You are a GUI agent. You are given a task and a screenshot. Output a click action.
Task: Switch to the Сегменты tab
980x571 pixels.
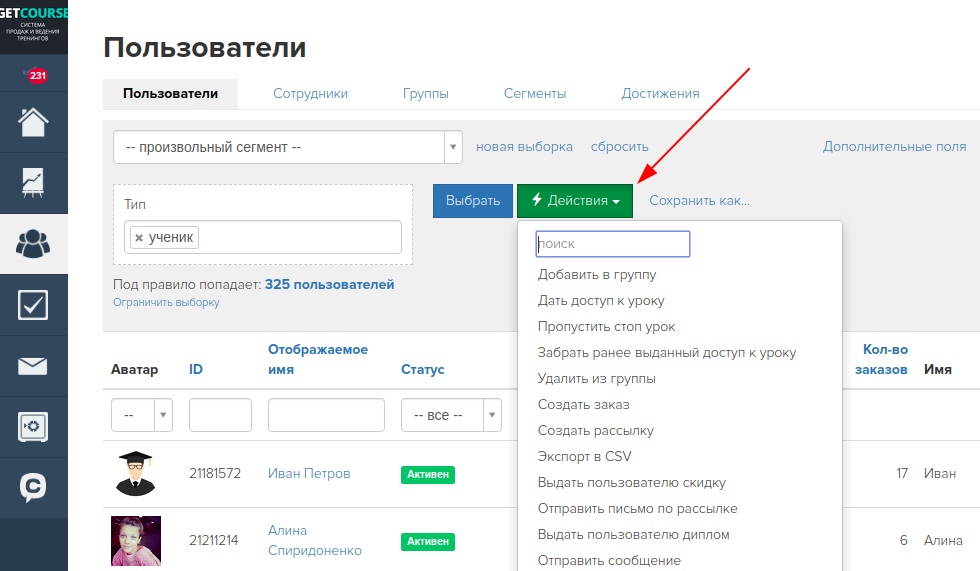(x=535, y=94)
